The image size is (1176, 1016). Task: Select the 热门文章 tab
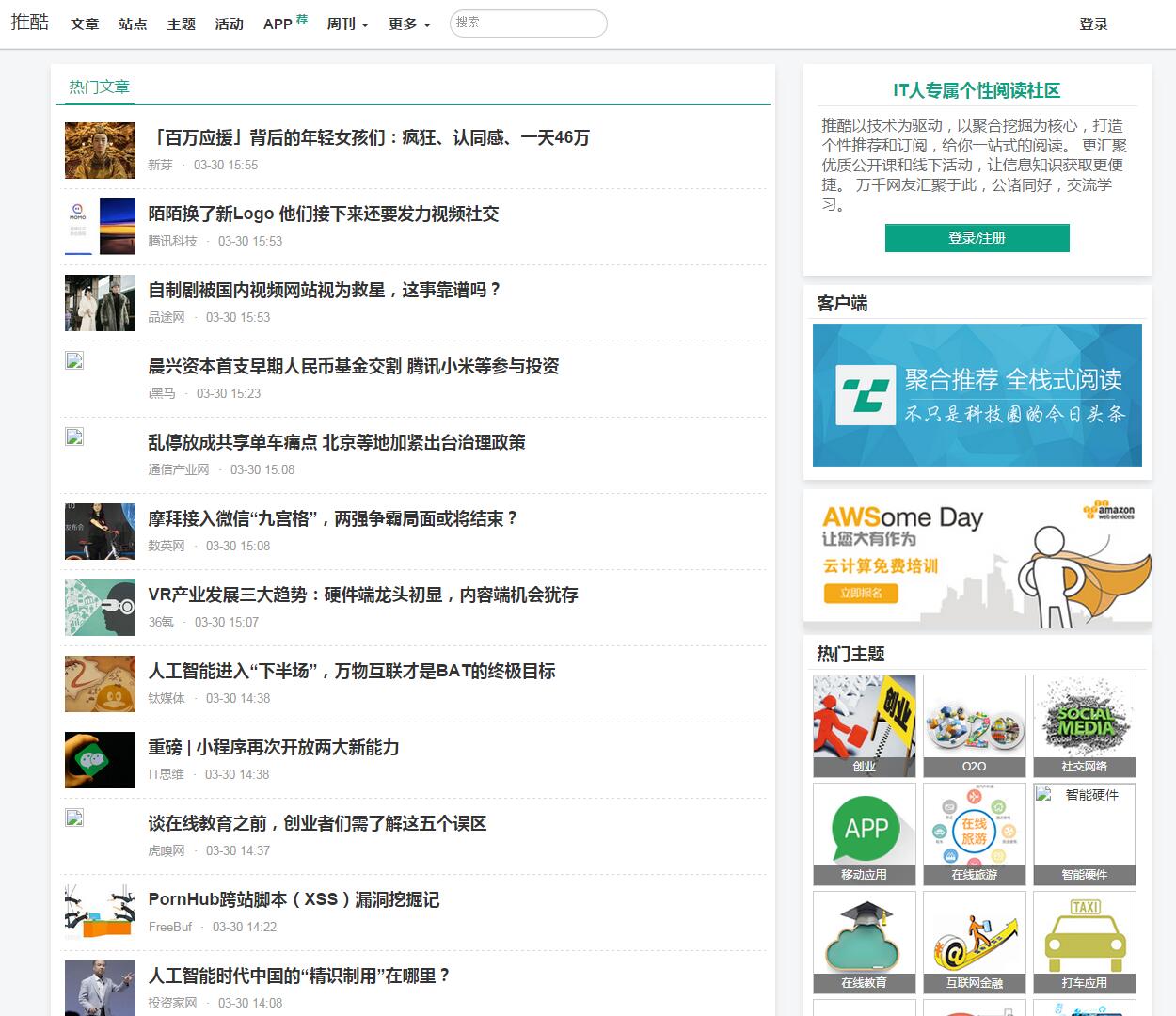[x=99, y=87]
